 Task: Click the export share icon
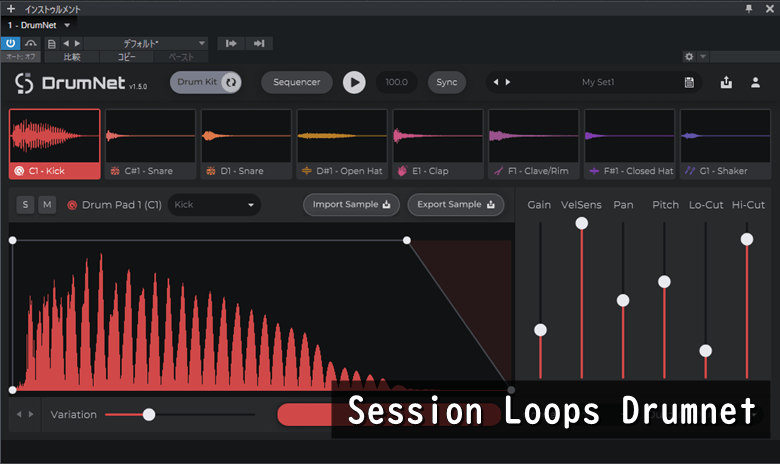726,82
